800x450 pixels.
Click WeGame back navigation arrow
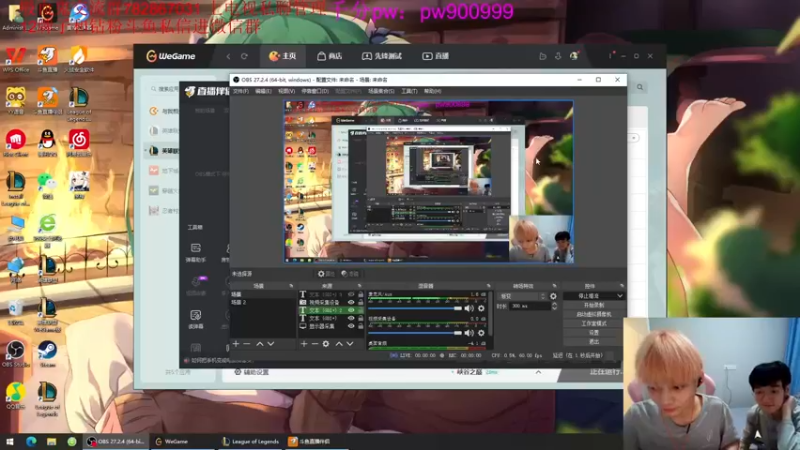coord(228,56)
